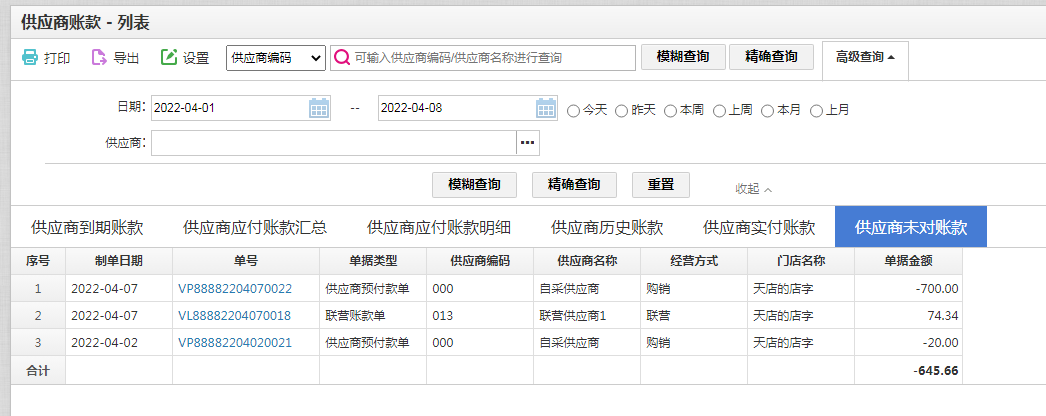Image resolution: width=1046 pixels, height=416 pixels.
Task: Click the 供应商 ellipsis lookup button
Action: [x=528, y=143]
